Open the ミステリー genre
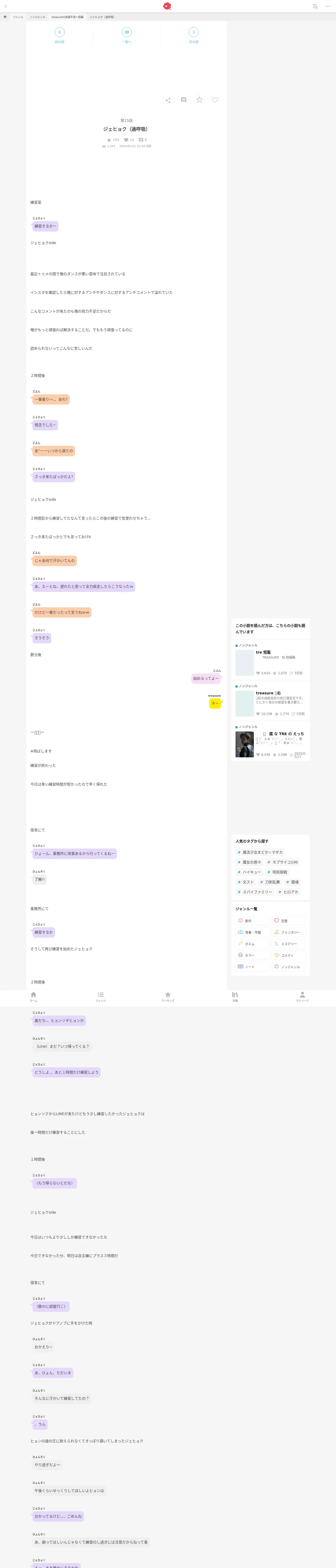 tap(288, 944)
